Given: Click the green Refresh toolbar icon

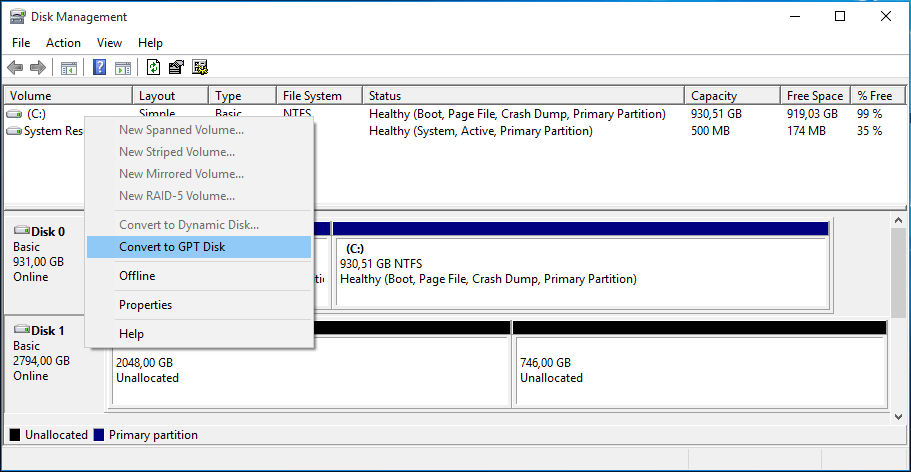Looking at the screenshot, I should click(153, 68).
